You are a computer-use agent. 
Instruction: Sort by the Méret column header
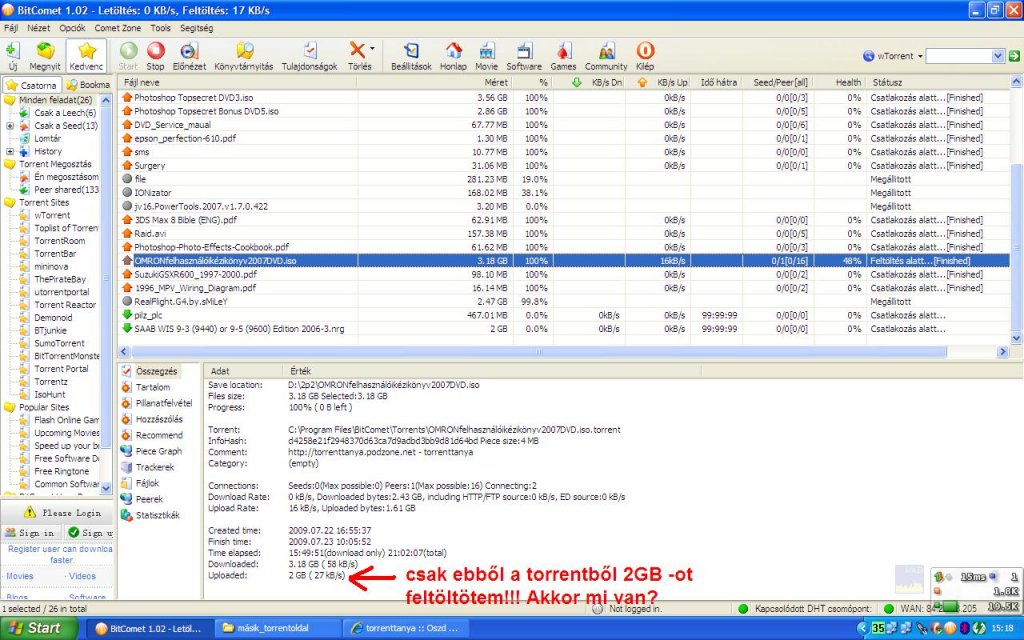pos(434,82)
